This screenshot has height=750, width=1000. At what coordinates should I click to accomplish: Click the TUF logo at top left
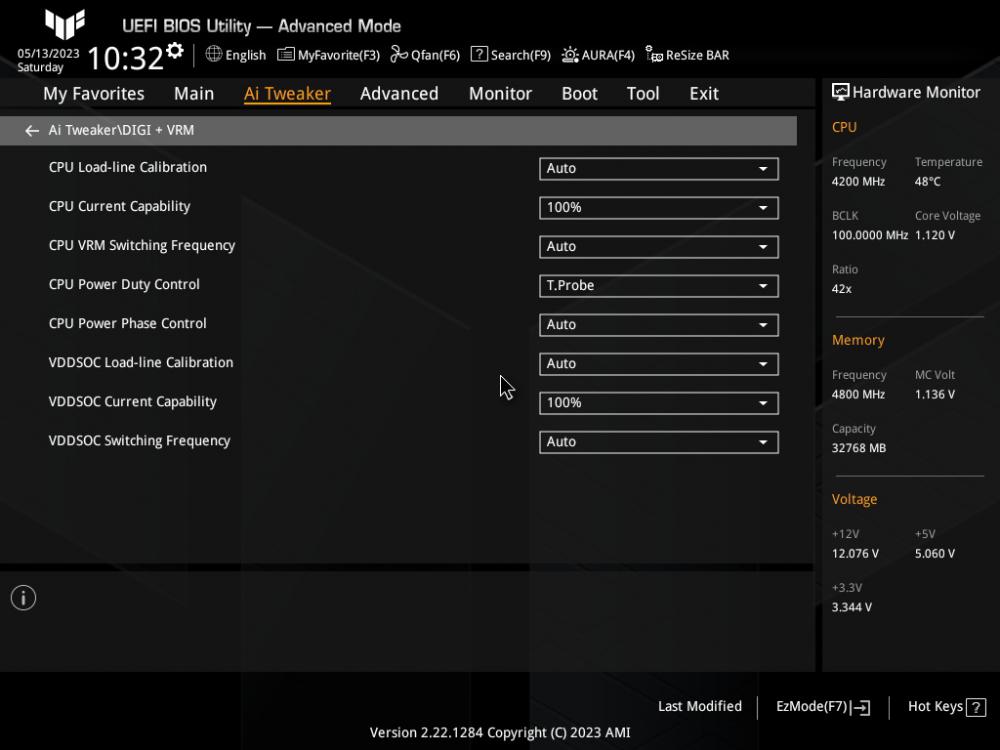tap(64, 24)
